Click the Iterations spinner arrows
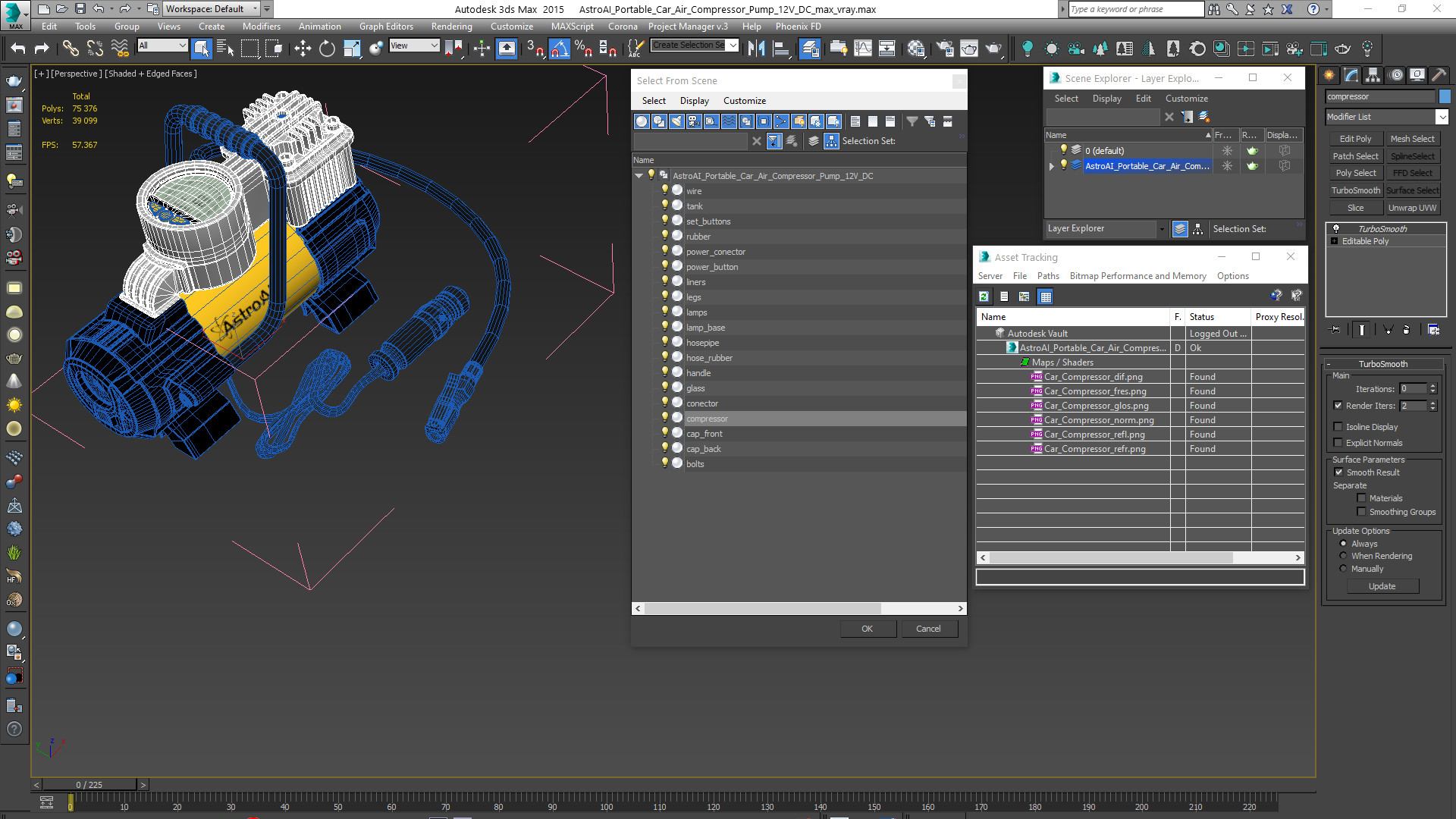1456x819 pixels. point(1432,389)
